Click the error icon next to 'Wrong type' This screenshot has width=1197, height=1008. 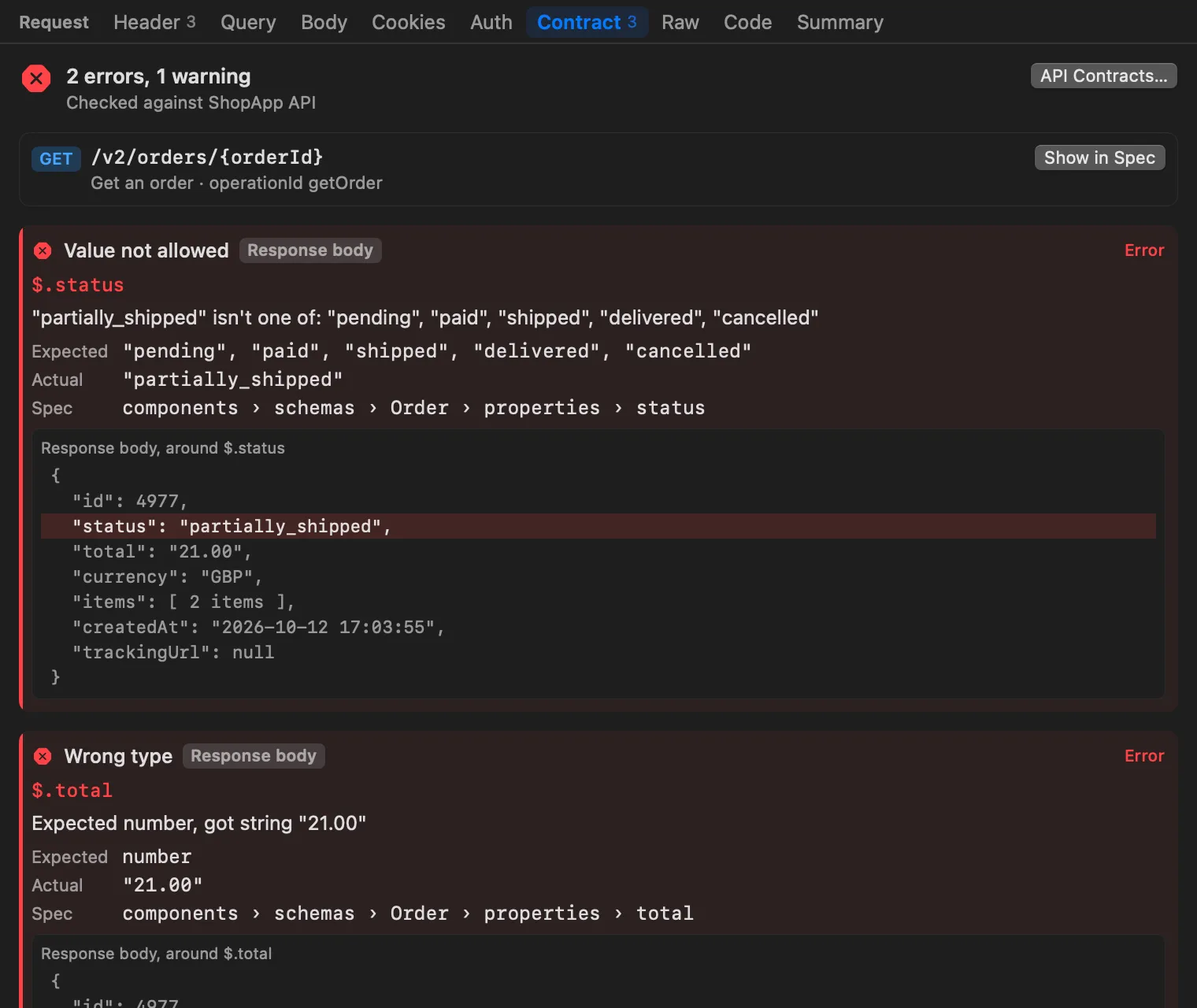[x=43, y=756]
